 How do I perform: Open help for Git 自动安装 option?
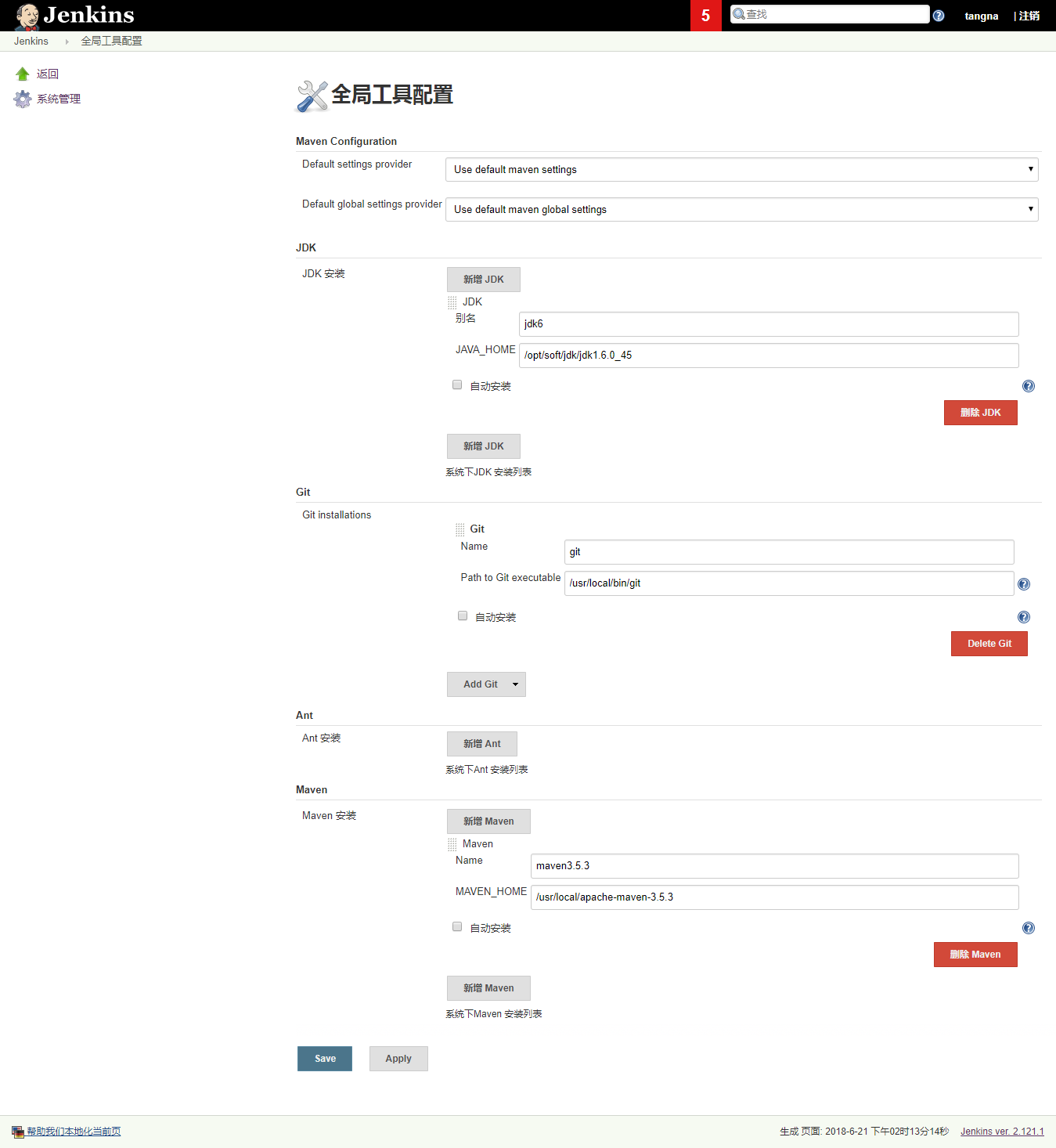click(x=1024, y=617)
